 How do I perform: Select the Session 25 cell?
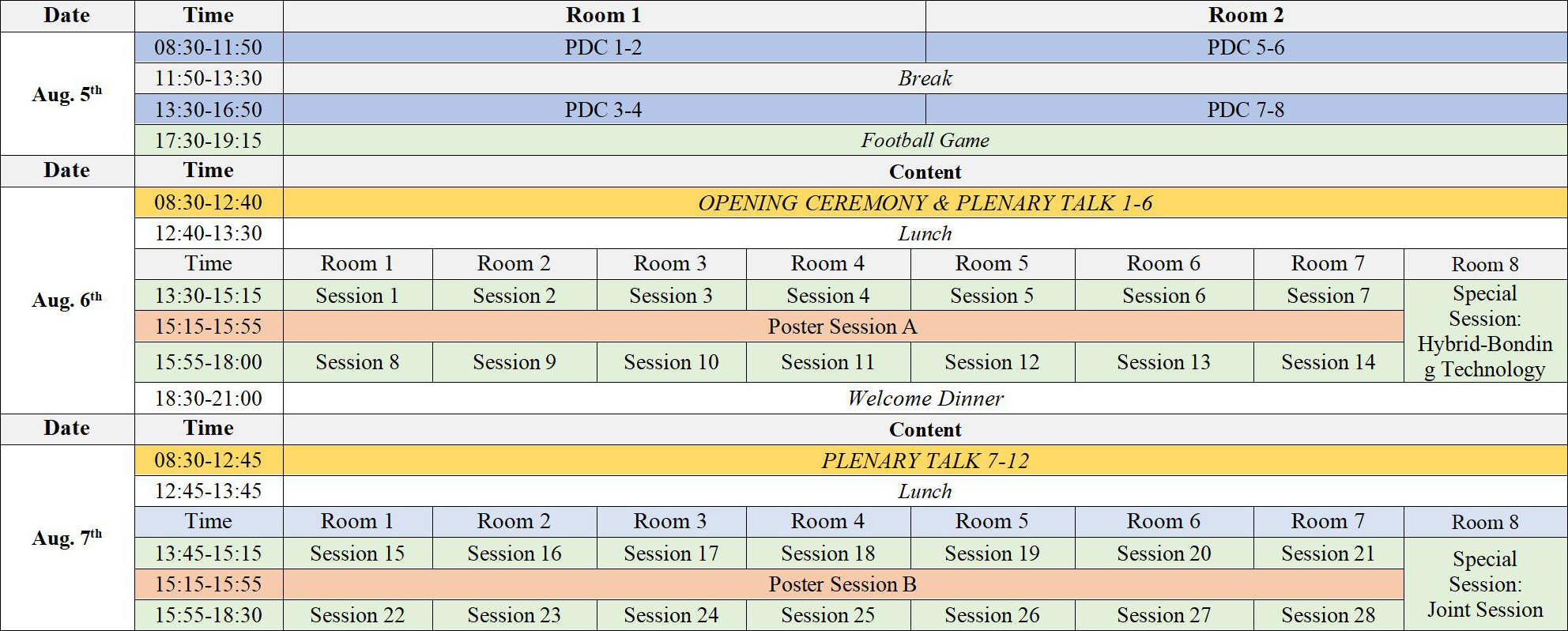pyautogui.click(x=828, y=614)
